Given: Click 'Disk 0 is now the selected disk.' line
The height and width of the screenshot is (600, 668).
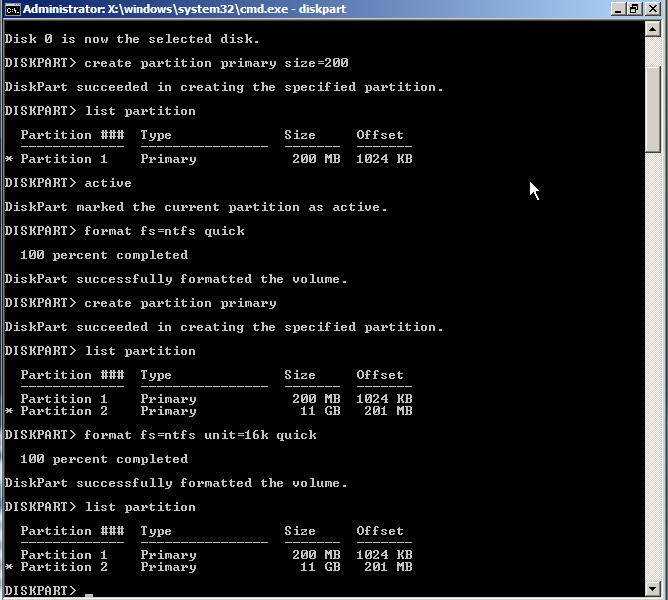Looking at the screenshot, I should point(132,39).
